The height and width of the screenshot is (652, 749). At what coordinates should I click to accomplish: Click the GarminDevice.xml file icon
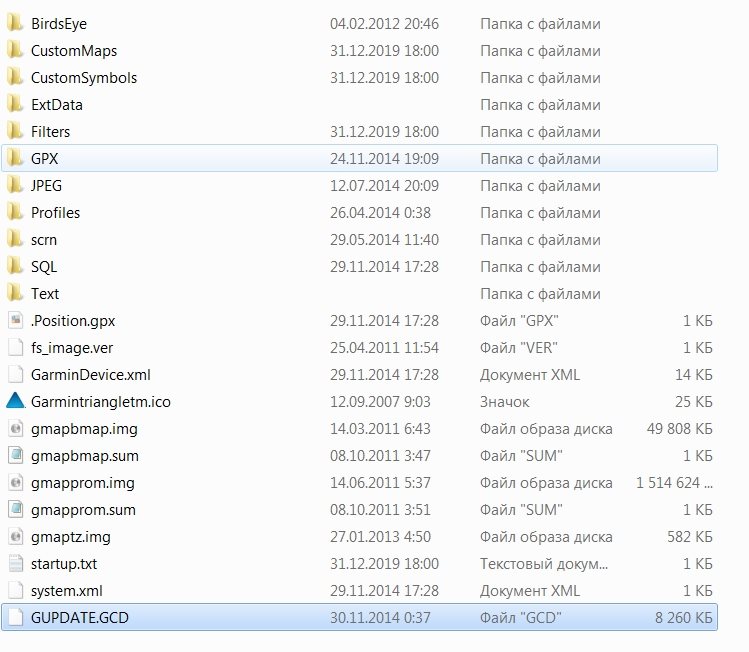(x=15, y=374)
